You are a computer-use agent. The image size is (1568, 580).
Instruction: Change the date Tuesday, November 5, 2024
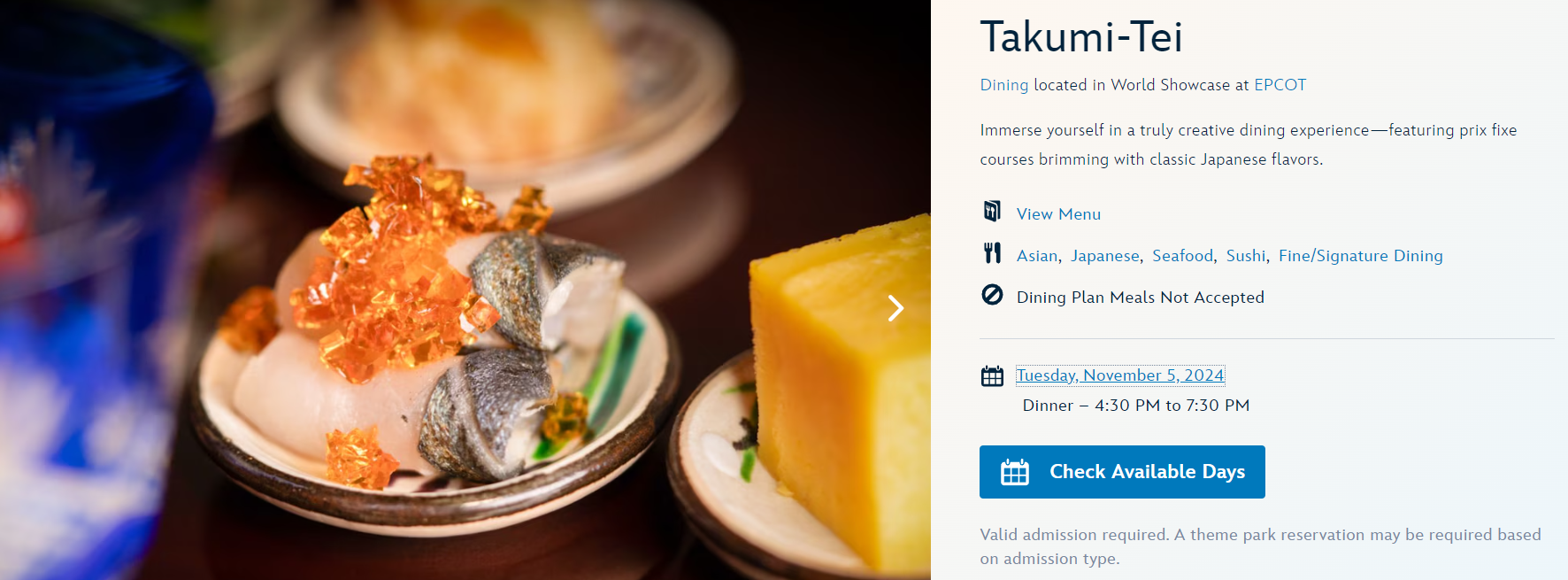[1120, 375]
